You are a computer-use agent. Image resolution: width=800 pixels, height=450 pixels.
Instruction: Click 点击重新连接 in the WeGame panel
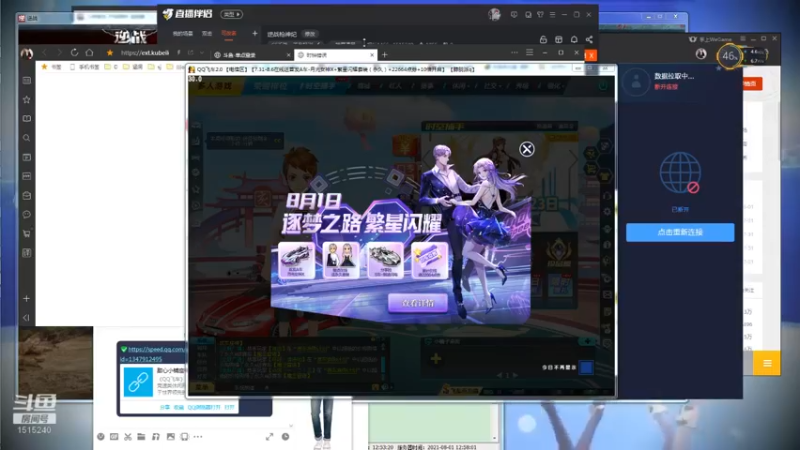tap(680, 232)
